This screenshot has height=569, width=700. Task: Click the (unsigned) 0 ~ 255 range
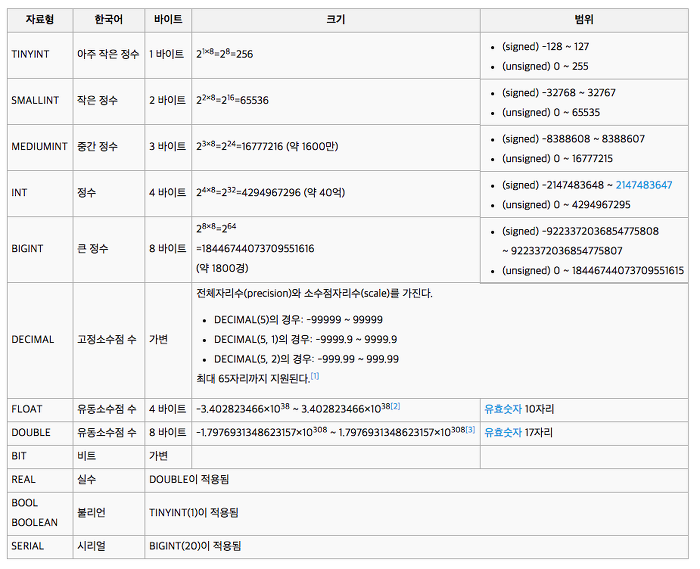[x=545, y=66]
